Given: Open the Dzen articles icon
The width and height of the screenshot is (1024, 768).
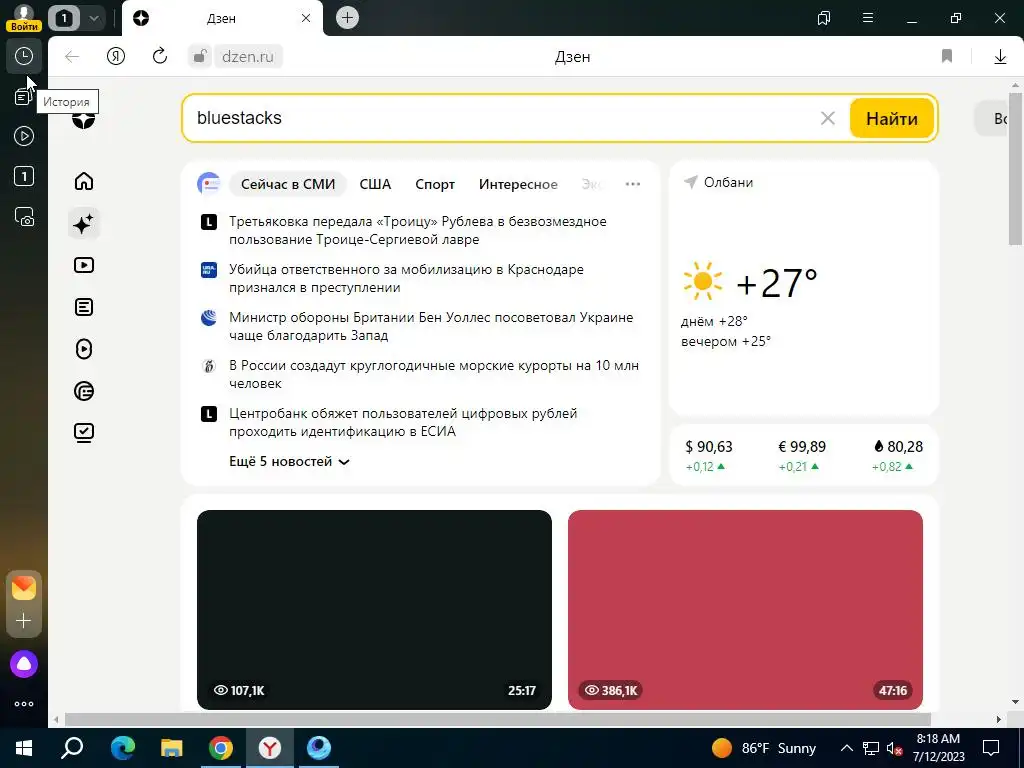Looking at the screenshot, I should point(84,307).
